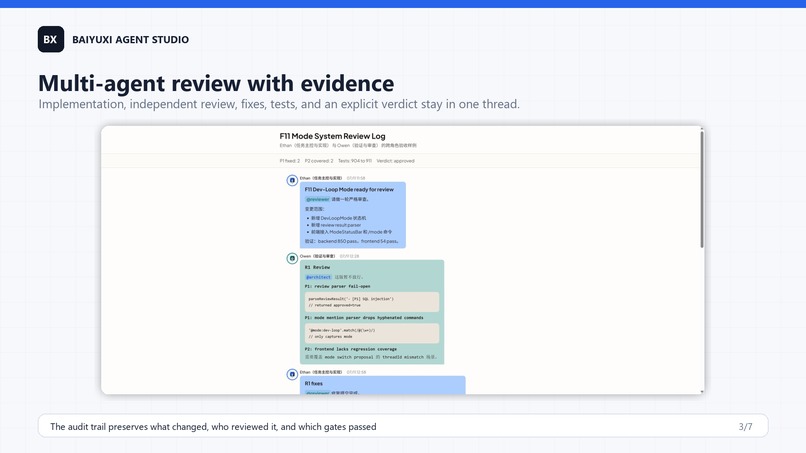Click "F11 Dev-Loop Mode ready for review" title
Image resolution: width=806 pixels, height=453 pixels.
(349, 190)
